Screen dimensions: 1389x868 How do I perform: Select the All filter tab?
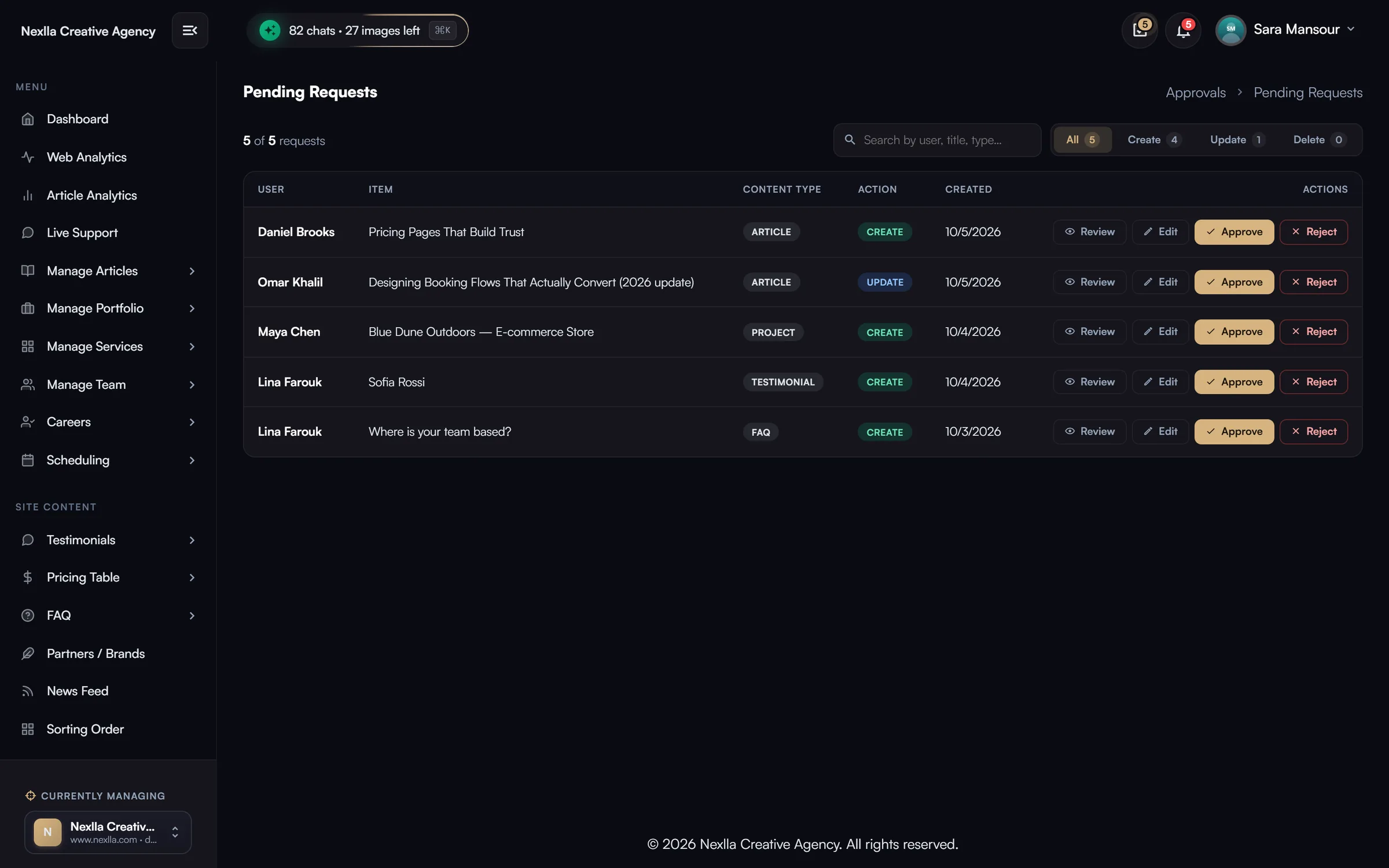(1082, 139)
